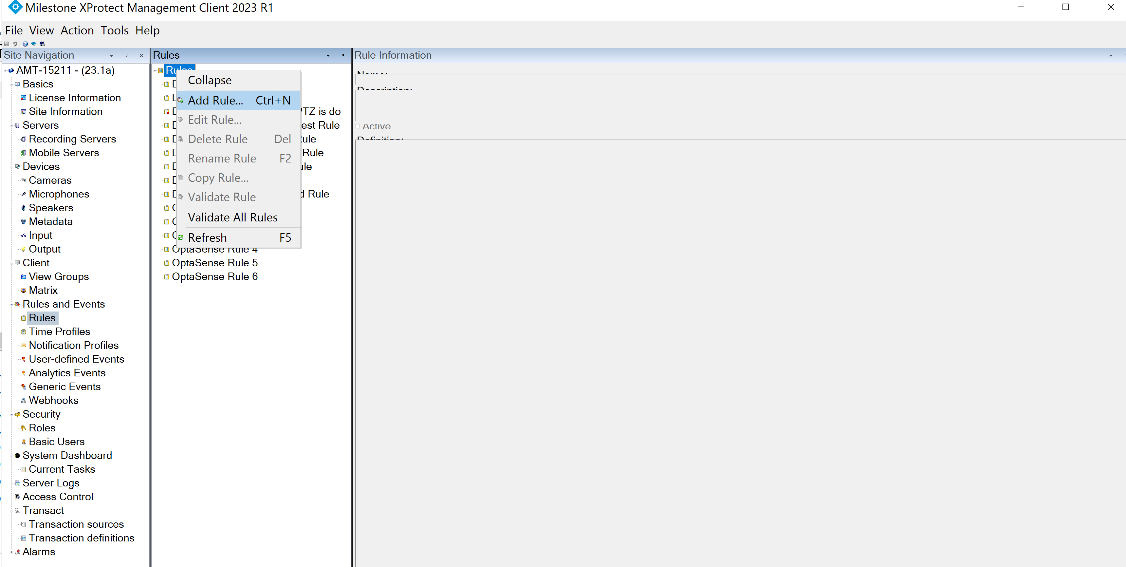1126x567 pixels.
Task: Click the Milestone XProtect logo in title bar
Action: (x=14, y=8)
